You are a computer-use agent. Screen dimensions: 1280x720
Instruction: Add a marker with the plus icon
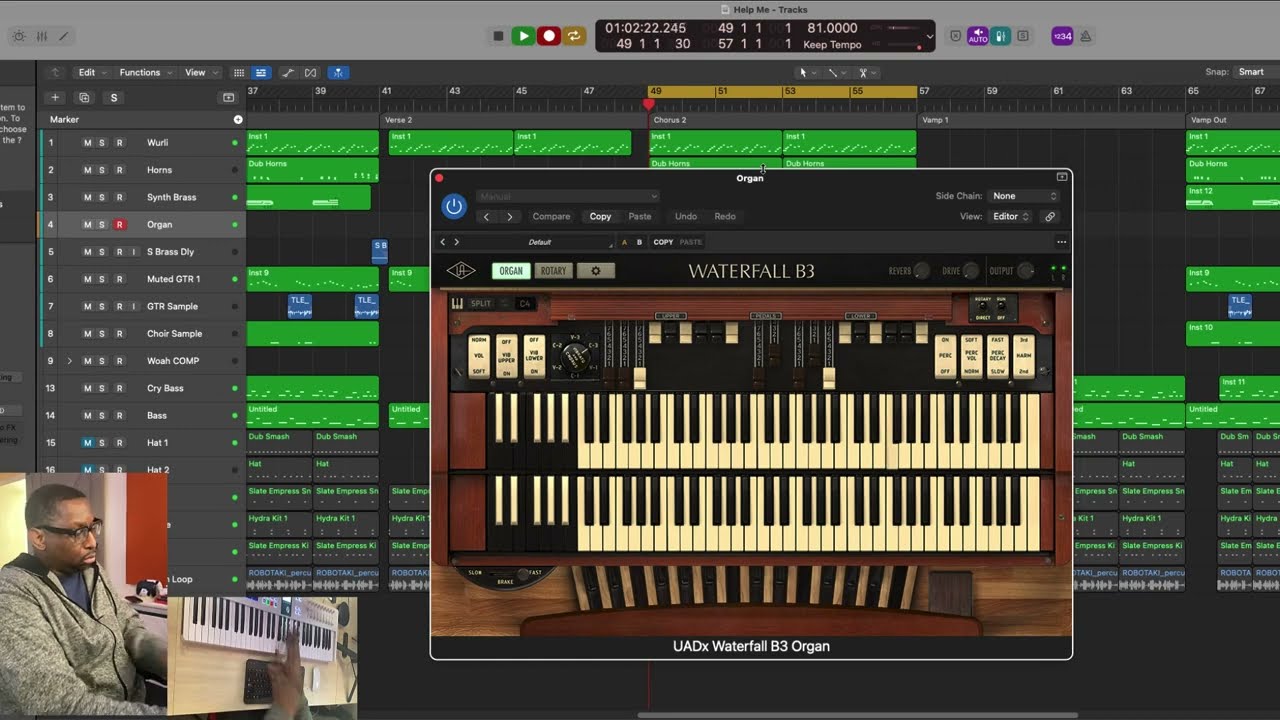(238, 119)
